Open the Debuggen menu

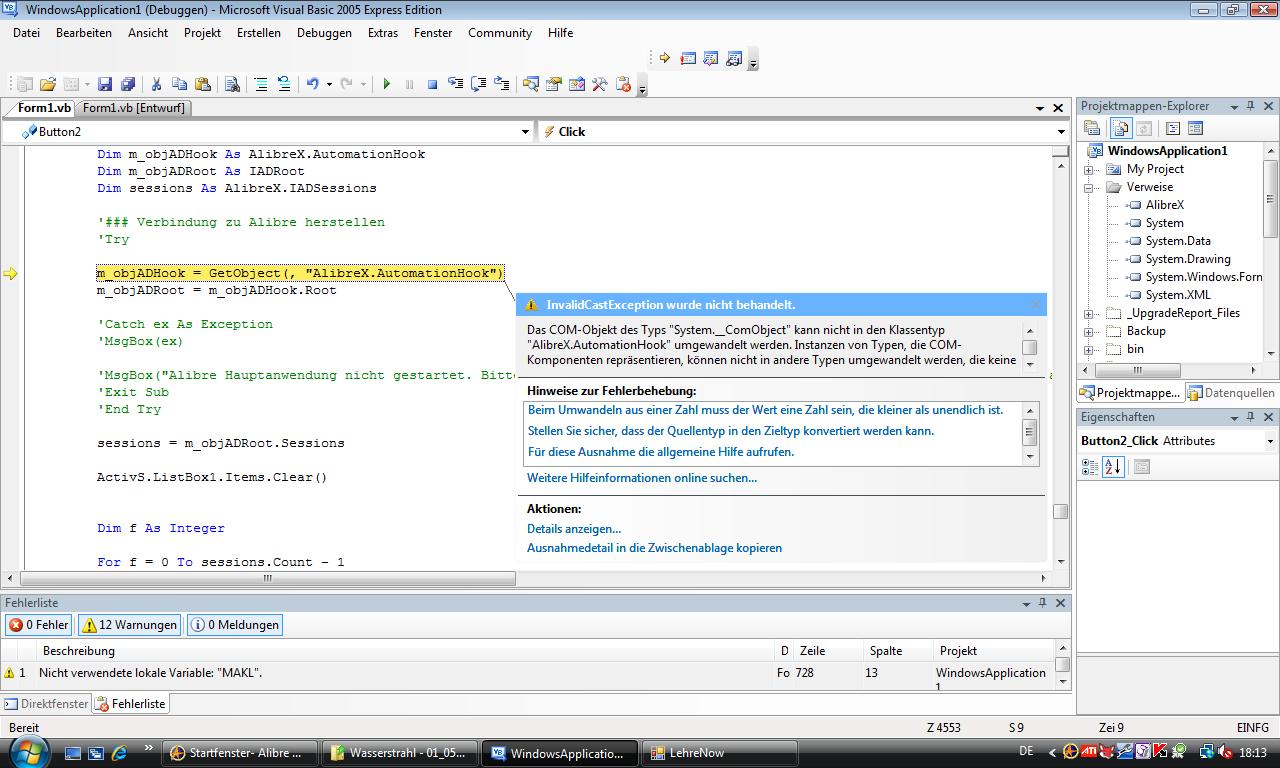point(324,33)
